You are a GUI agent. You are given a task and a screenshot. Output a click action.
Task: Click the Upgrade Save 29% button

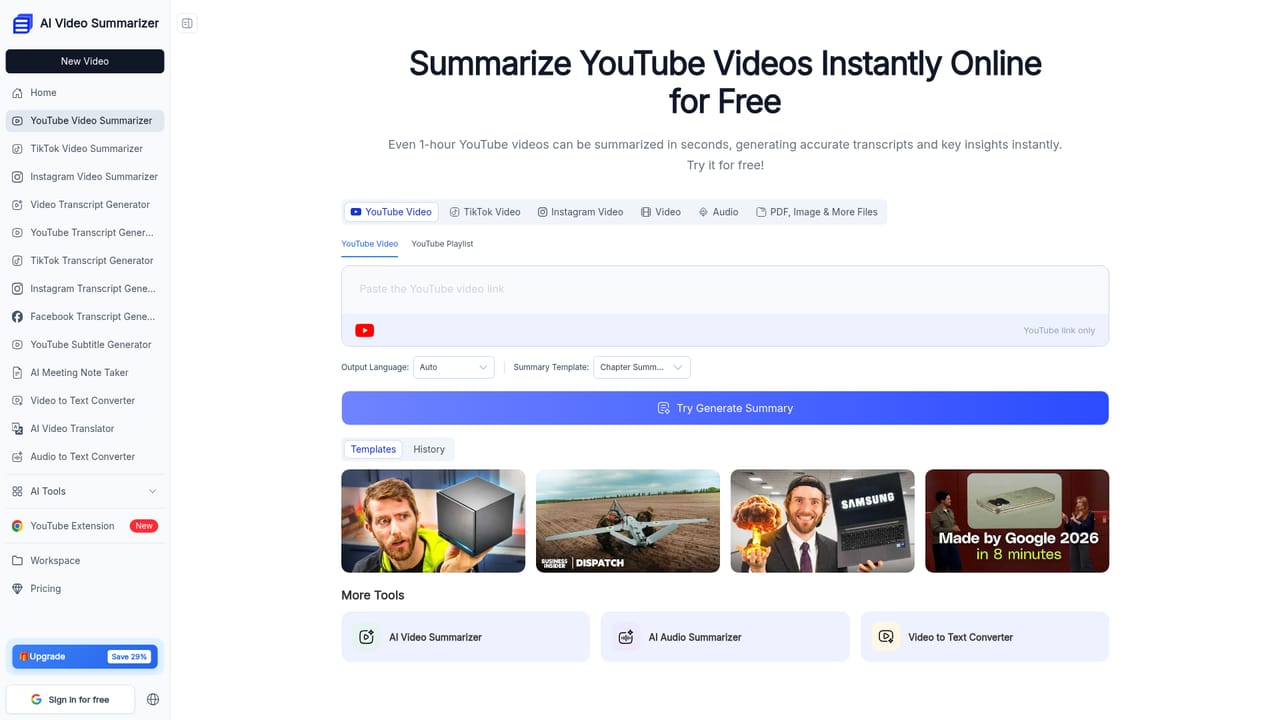coord(85,656)
